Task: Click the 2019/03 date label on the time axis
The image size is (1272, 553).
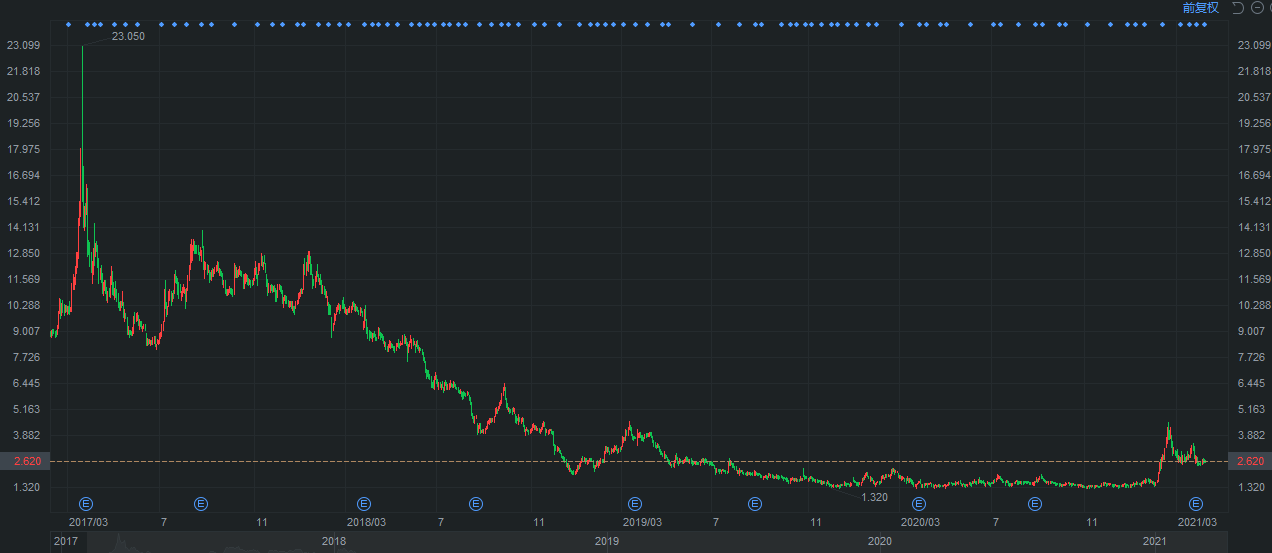Action: click(642, 522)
